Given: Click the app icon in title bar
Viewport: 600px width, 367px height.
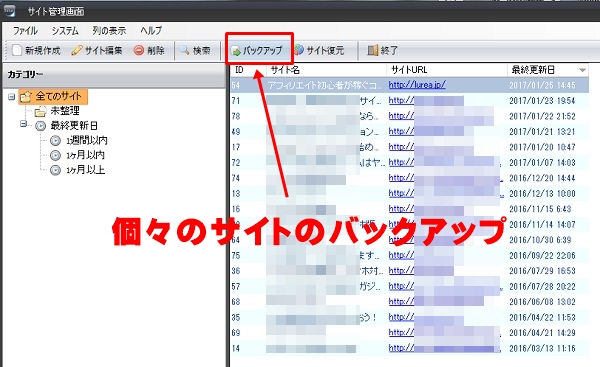Looking at the screenshot, I should tap(9, 11).
